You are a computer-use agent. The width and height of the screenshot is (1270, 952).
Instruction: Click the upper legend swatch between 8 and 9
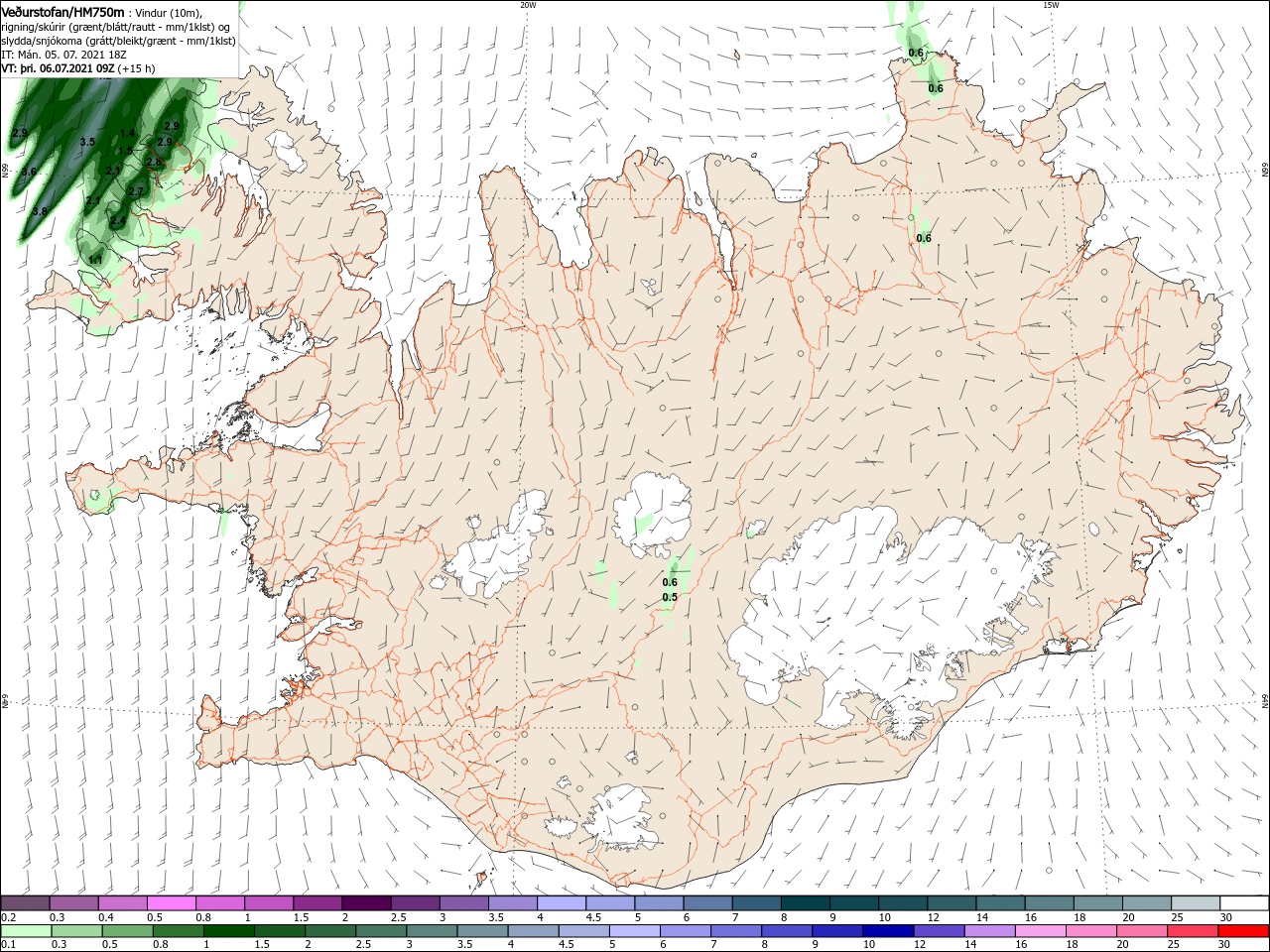[804, 903]
